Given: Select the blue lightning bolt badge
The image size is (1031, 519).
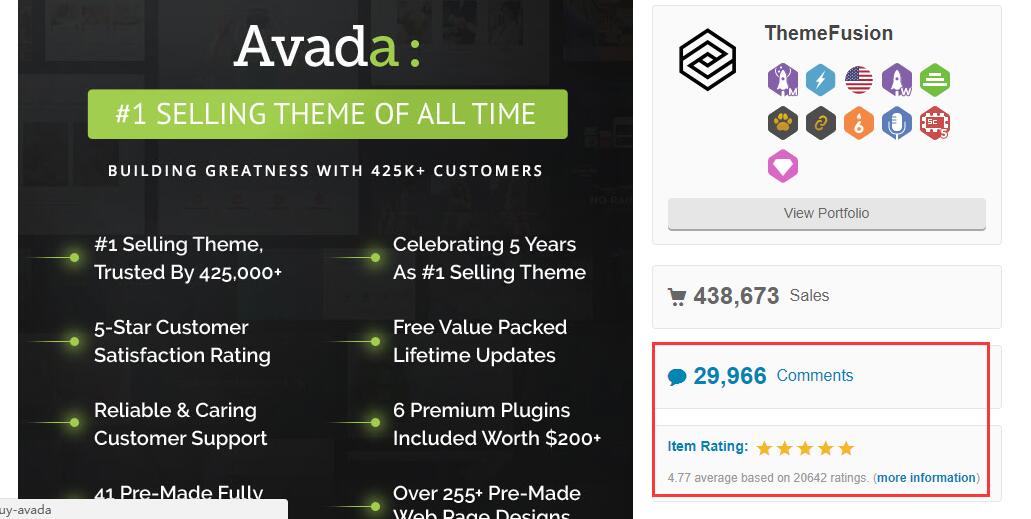Looking at the screenshot, I should coord(821,80).
